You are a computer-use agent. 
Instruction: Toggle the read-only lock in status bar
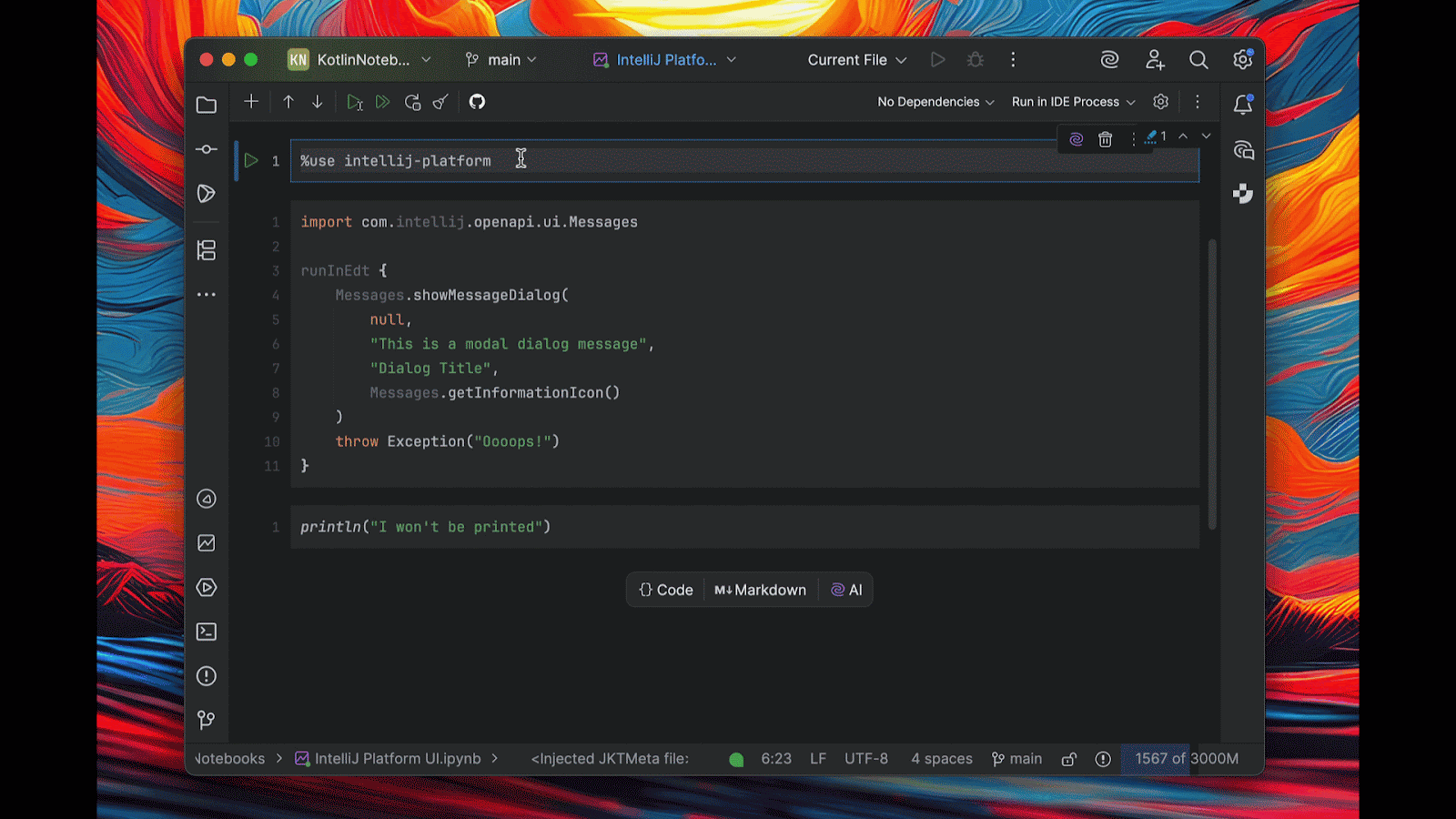(x=1069, y=759)
